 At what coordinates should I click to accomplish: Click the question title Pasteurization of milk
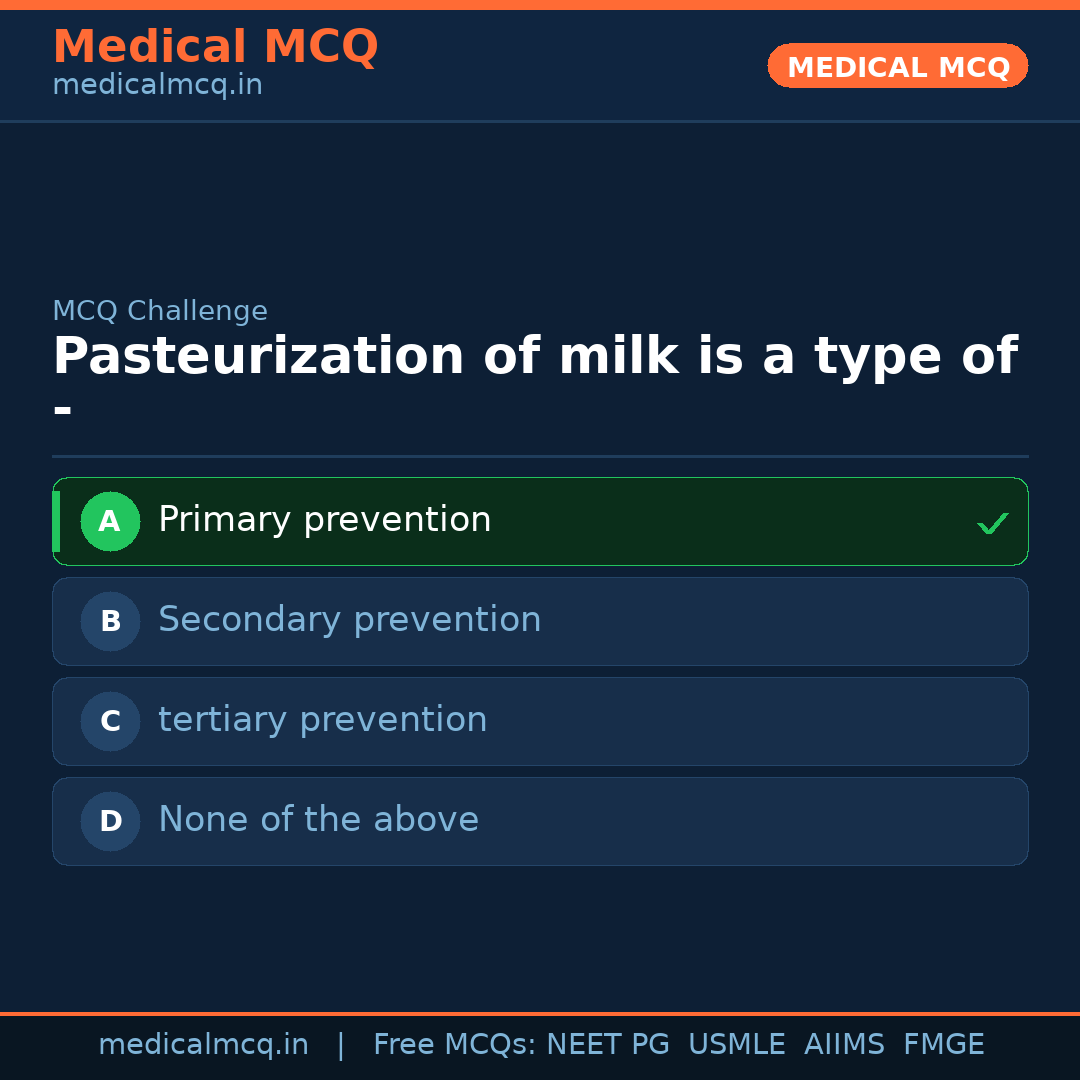click(535, 356)
